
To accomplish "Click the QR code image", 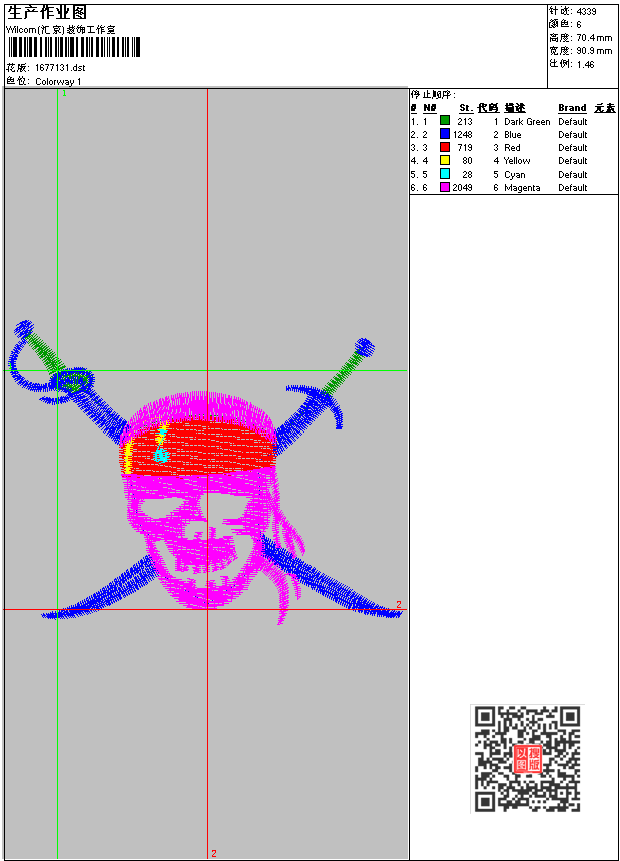I will tap(527, 758).
